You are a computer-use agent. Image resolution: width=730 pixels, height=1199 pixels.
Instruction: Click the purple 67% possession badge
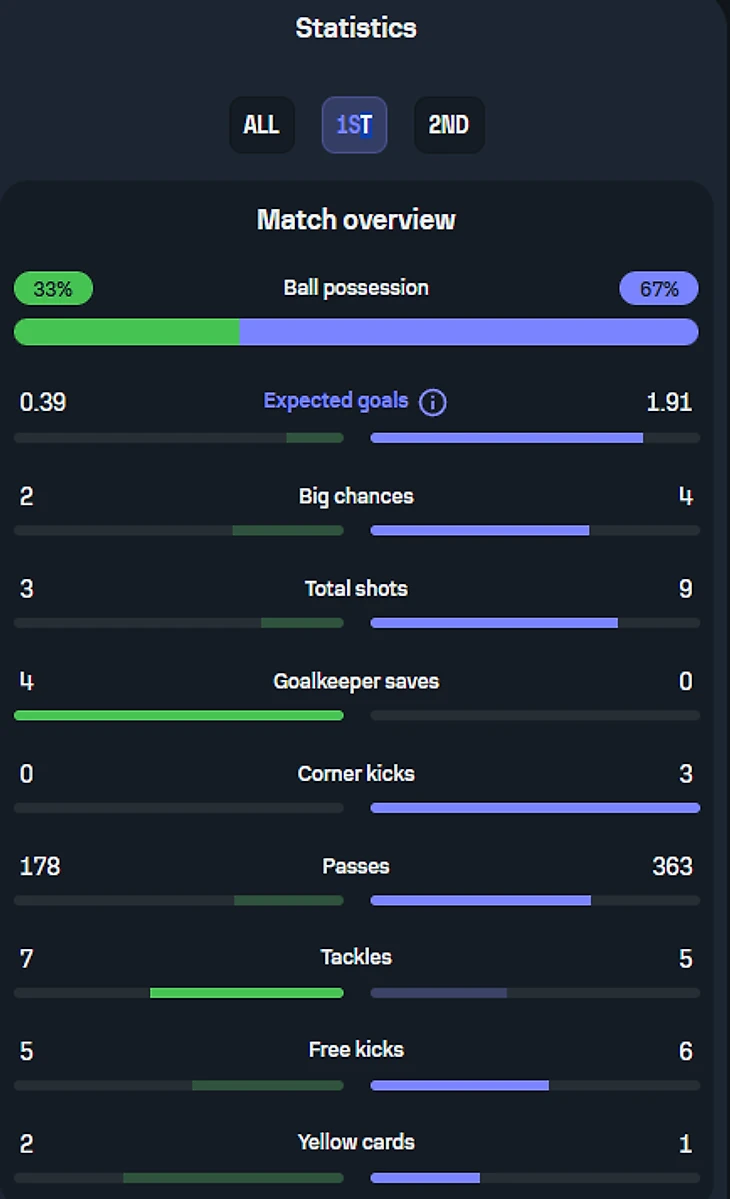click(659, 289)
